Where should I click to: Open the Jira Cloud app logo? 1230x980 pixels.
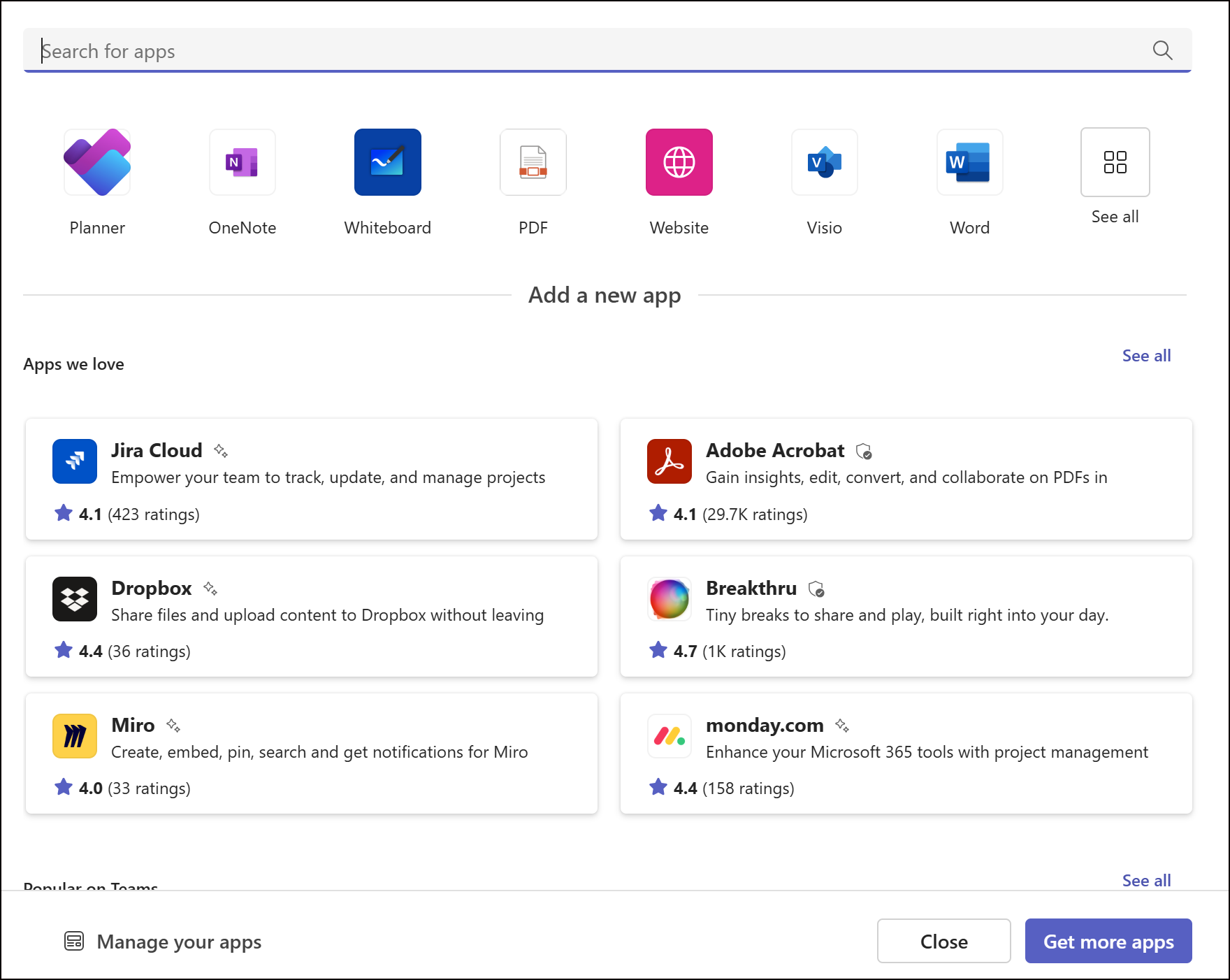point(75,461)
